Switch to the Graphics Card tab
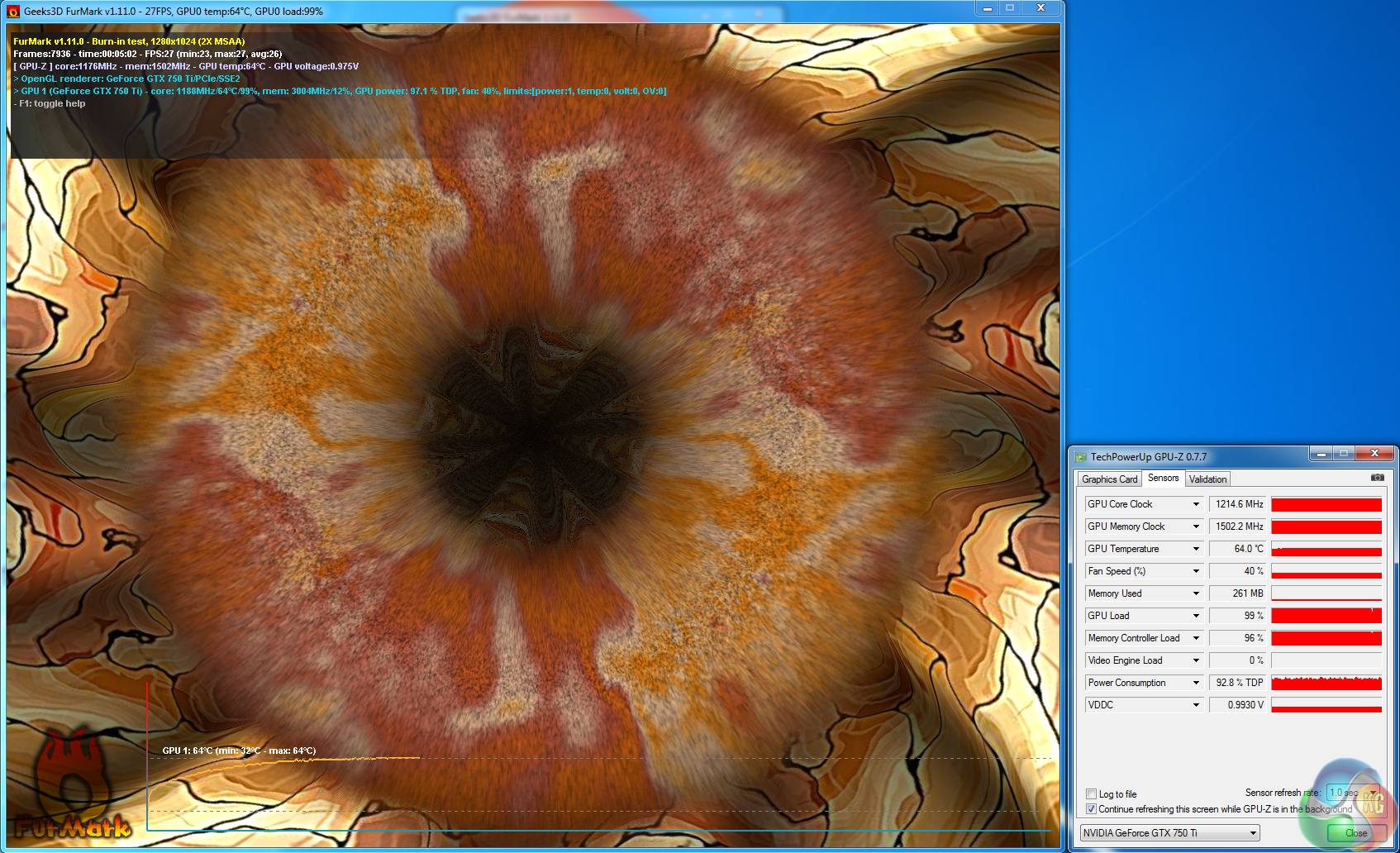This screenshot has height=853, width=1400. point(1110,479)
